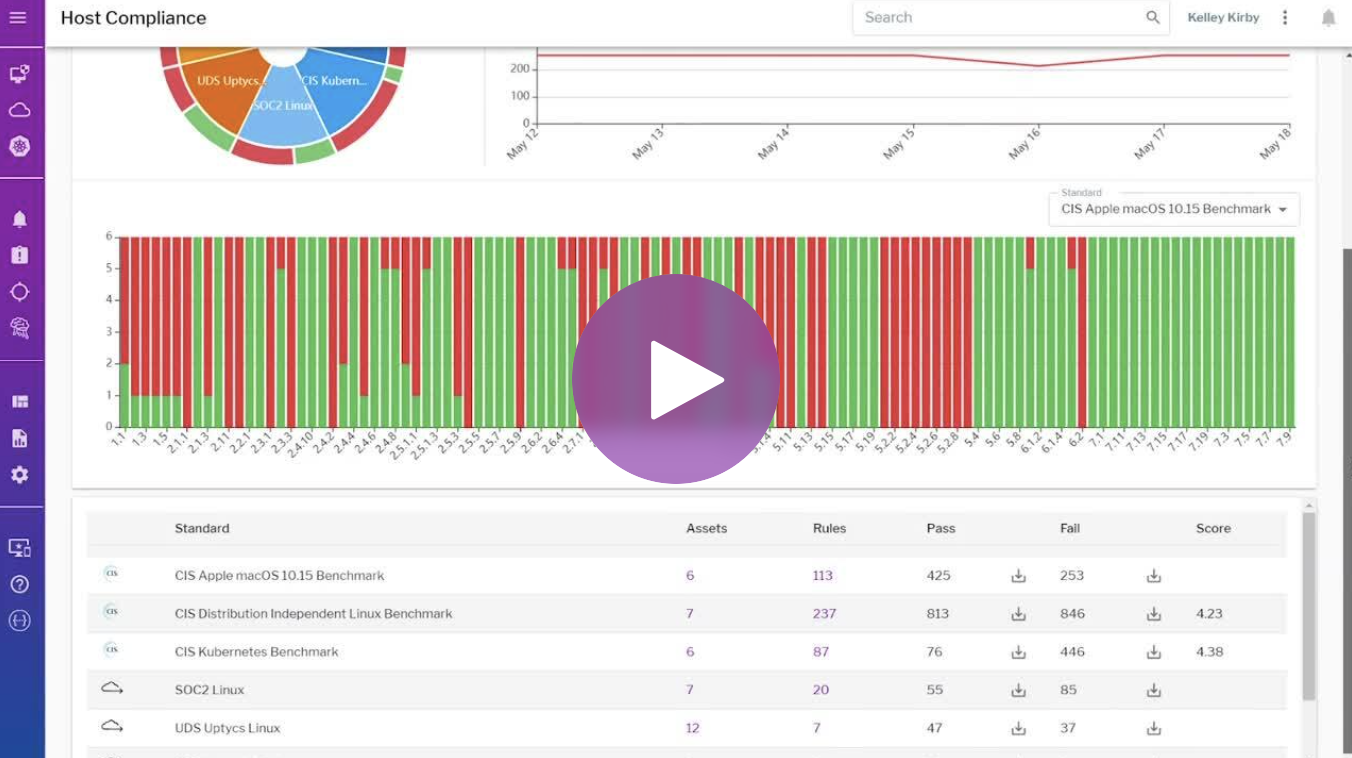Open the dashboards sidebar icon

19,402
